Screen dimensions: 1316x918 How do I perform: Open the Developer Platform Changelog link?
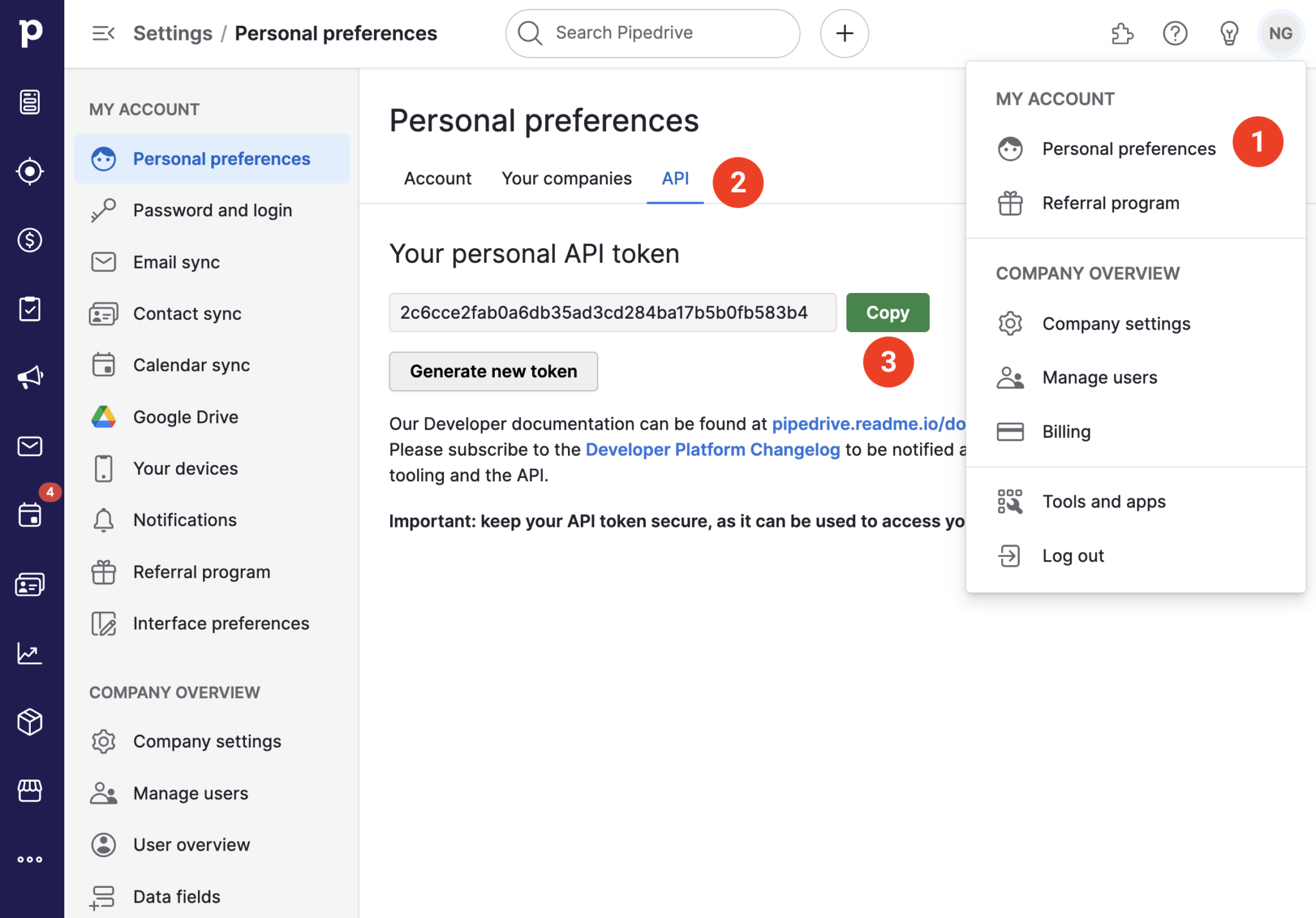[712, 450]
